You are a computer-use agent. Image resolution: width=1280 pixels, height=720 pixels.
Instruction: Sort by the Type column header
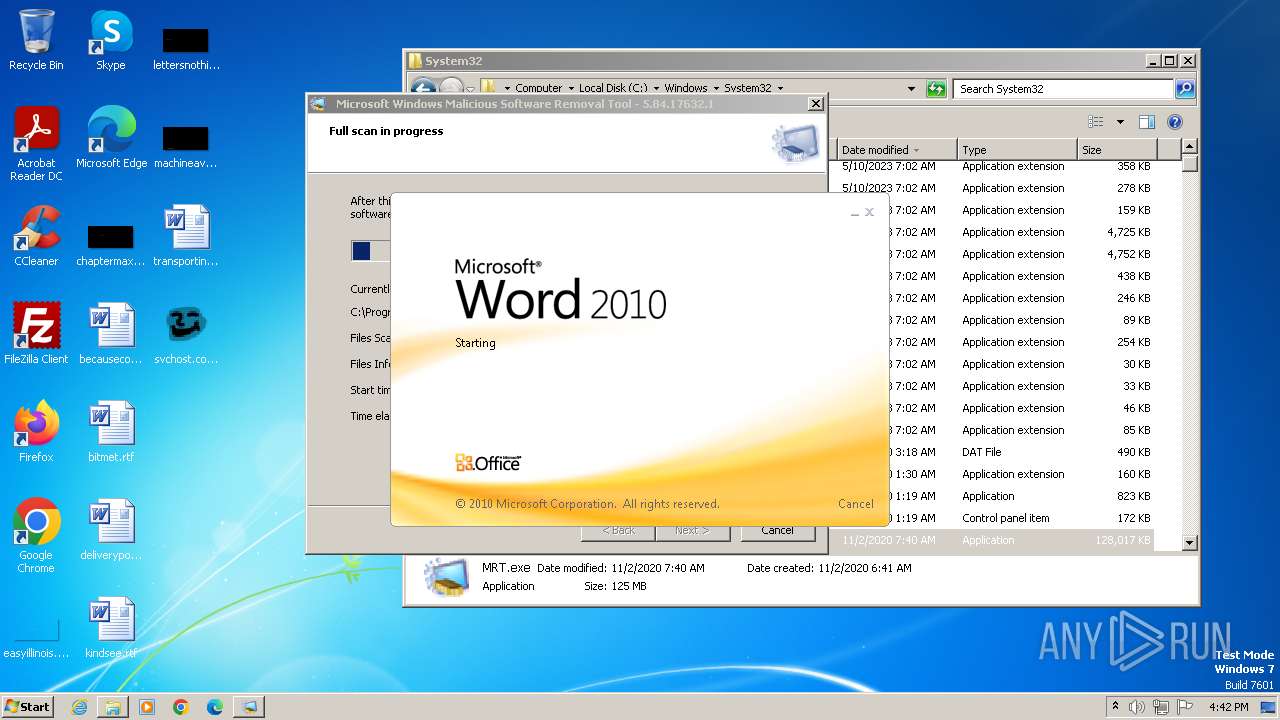click(x=1016, y=150)
